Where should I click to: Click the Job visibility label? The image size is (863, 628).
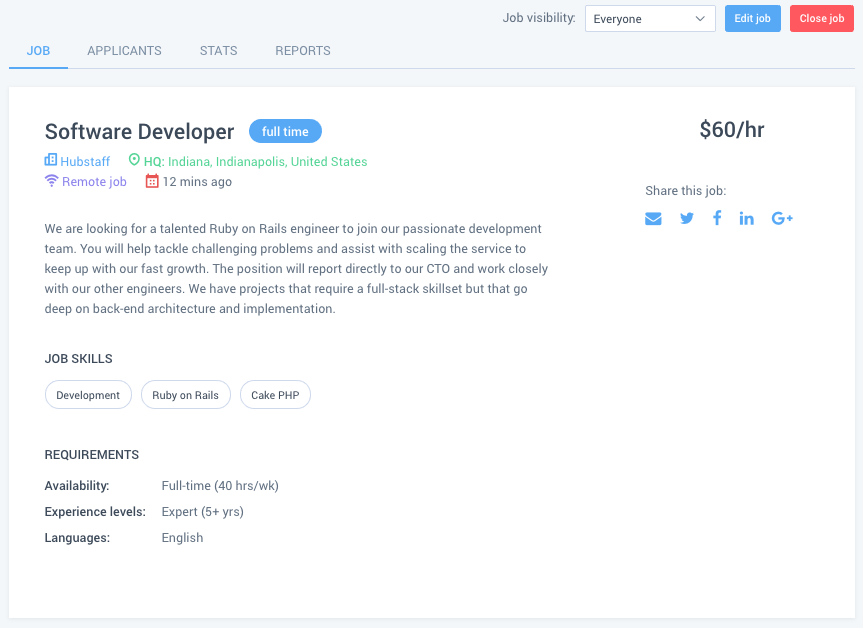coord(539,18)
